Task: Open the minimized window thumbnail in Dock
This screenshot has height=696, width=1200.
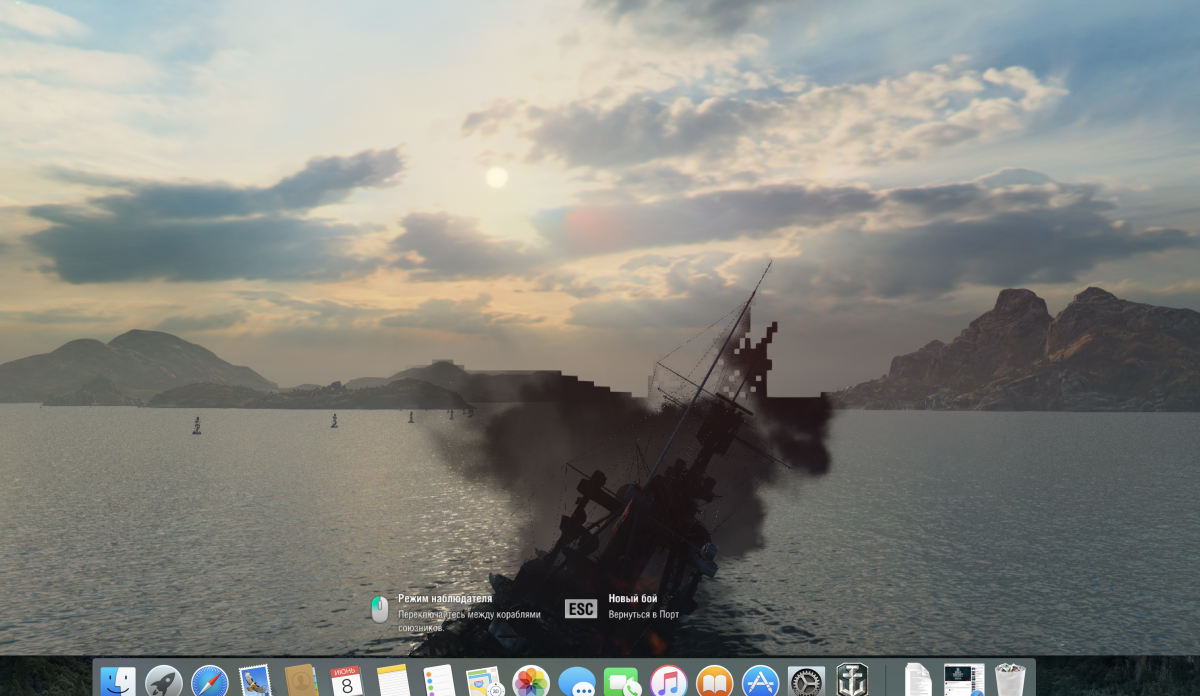Action: pyautogui.click(x=963, y=680)
